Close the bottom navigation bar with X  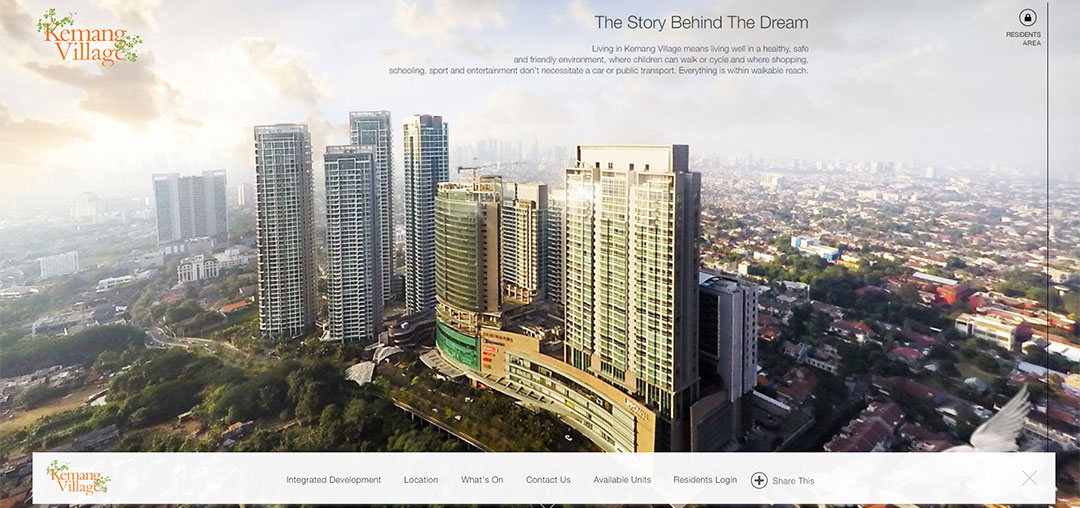pyautogui.click(x=1030, y=478)
